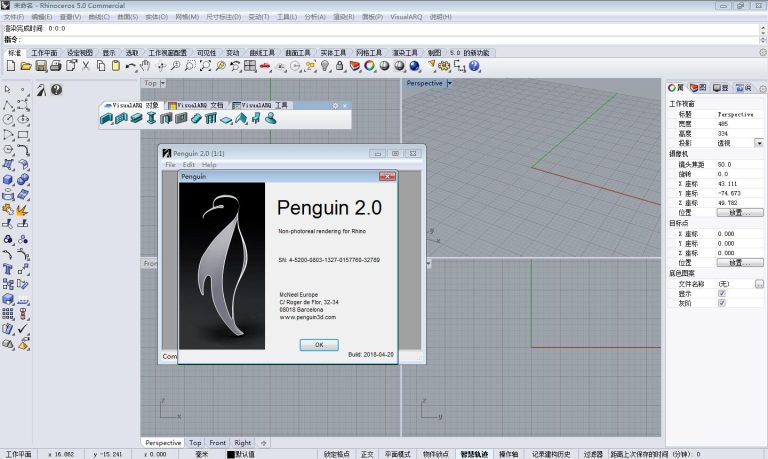This screenshot has width=768, height=459.
Task: Click the Undo arrow icon
Action: [x=130, y=66]
